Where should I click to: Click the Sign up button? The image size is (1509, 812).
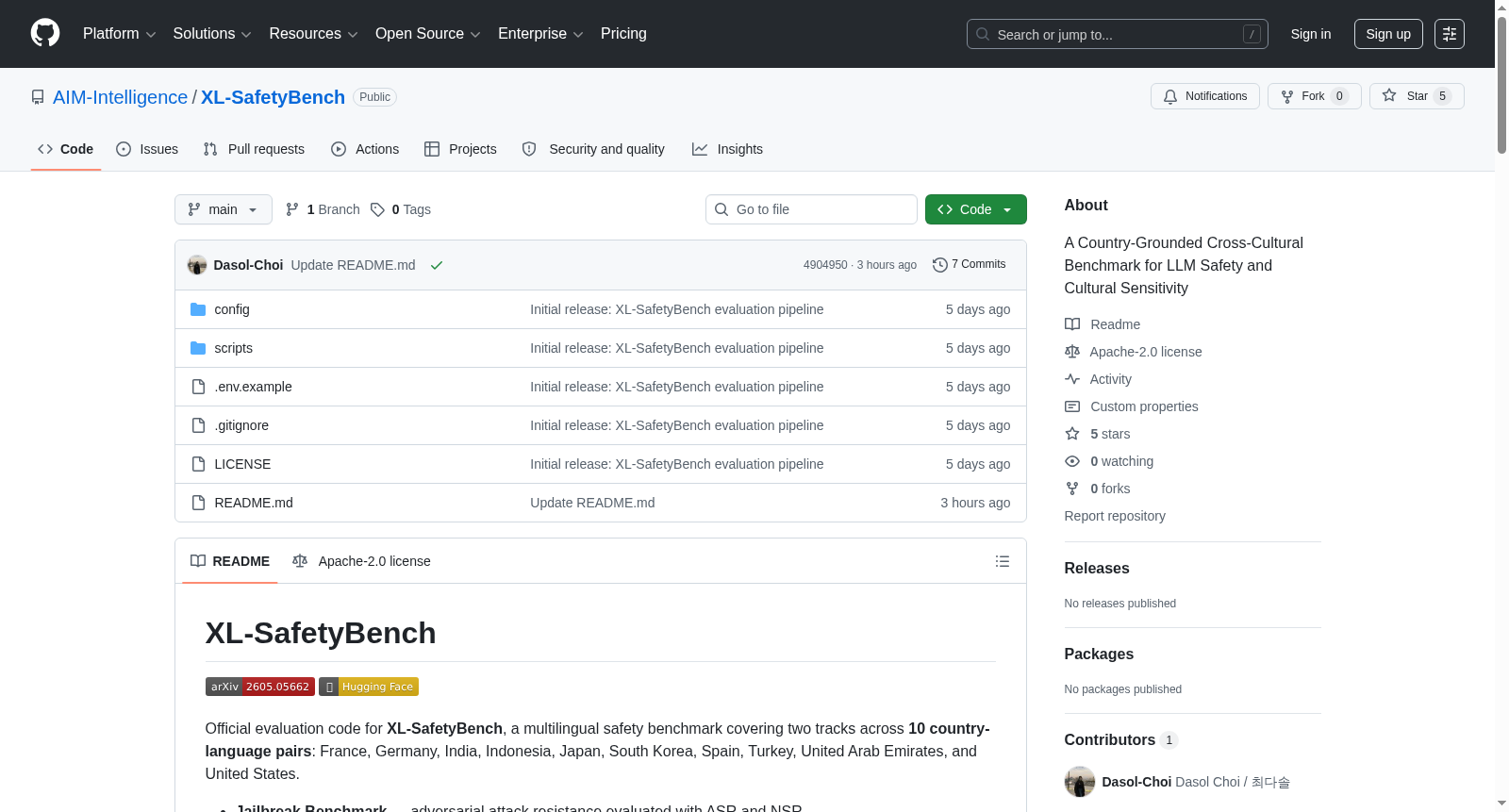click(x=1388, y=34)
